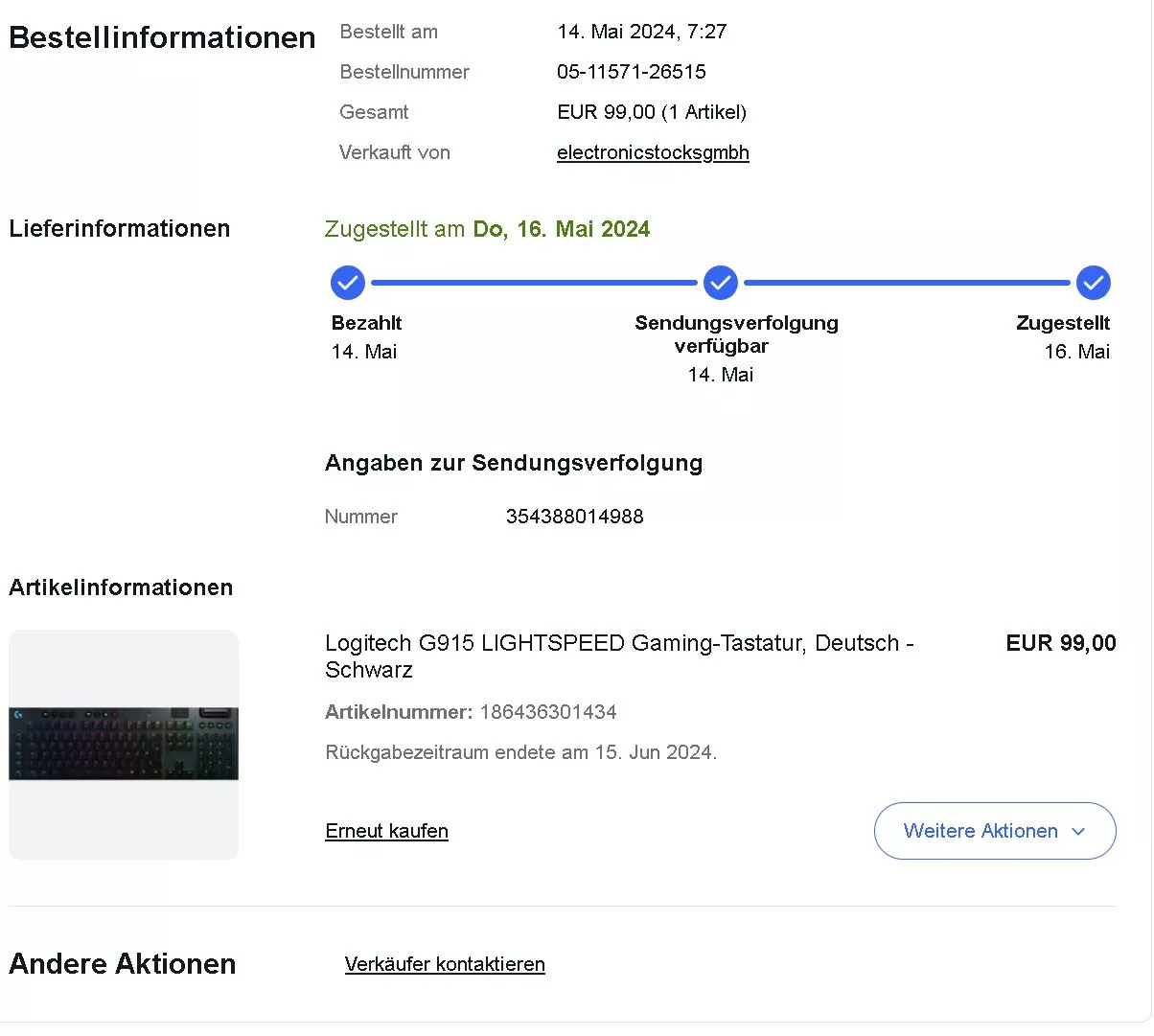Image resolution: width=1154 pixels, height=1036 pixels.
Task: Click the Artikelinformationen heading
Action: click(x=121, y=587)
